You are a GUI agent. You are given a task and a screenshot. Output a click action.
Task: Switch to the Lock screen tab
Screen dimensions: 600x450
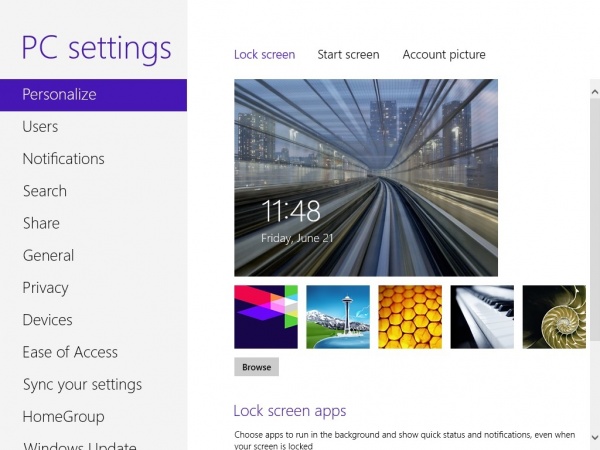[x=264, y=54]
